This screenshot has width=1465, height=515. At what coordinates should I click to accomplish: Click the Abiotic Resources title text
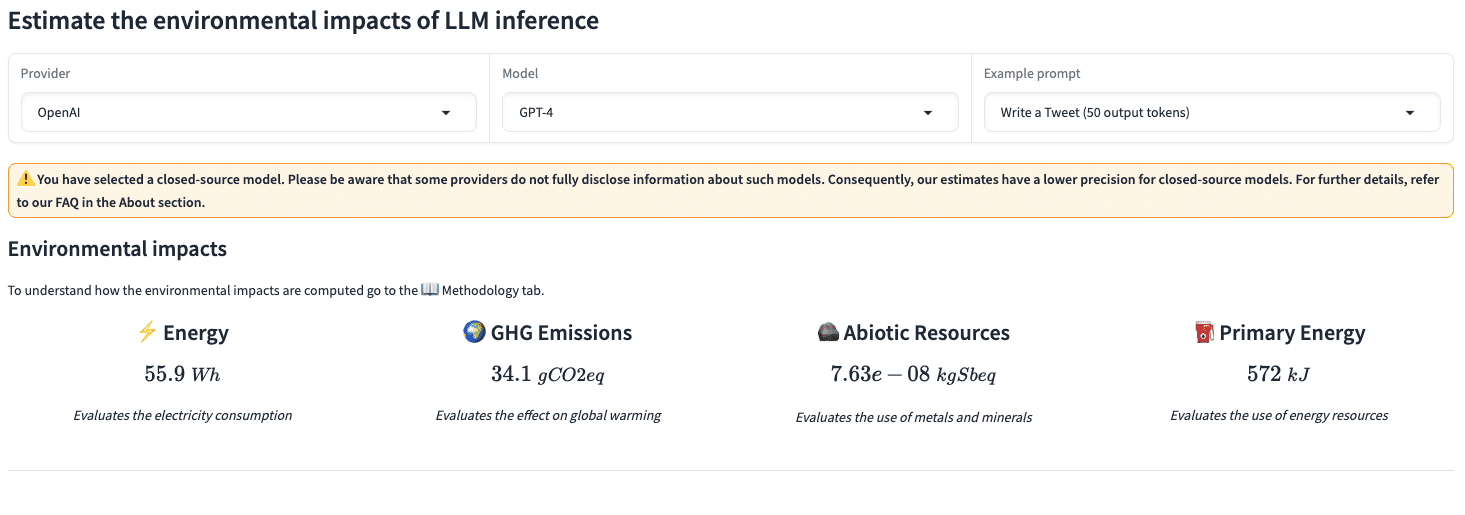coord(927,333)
